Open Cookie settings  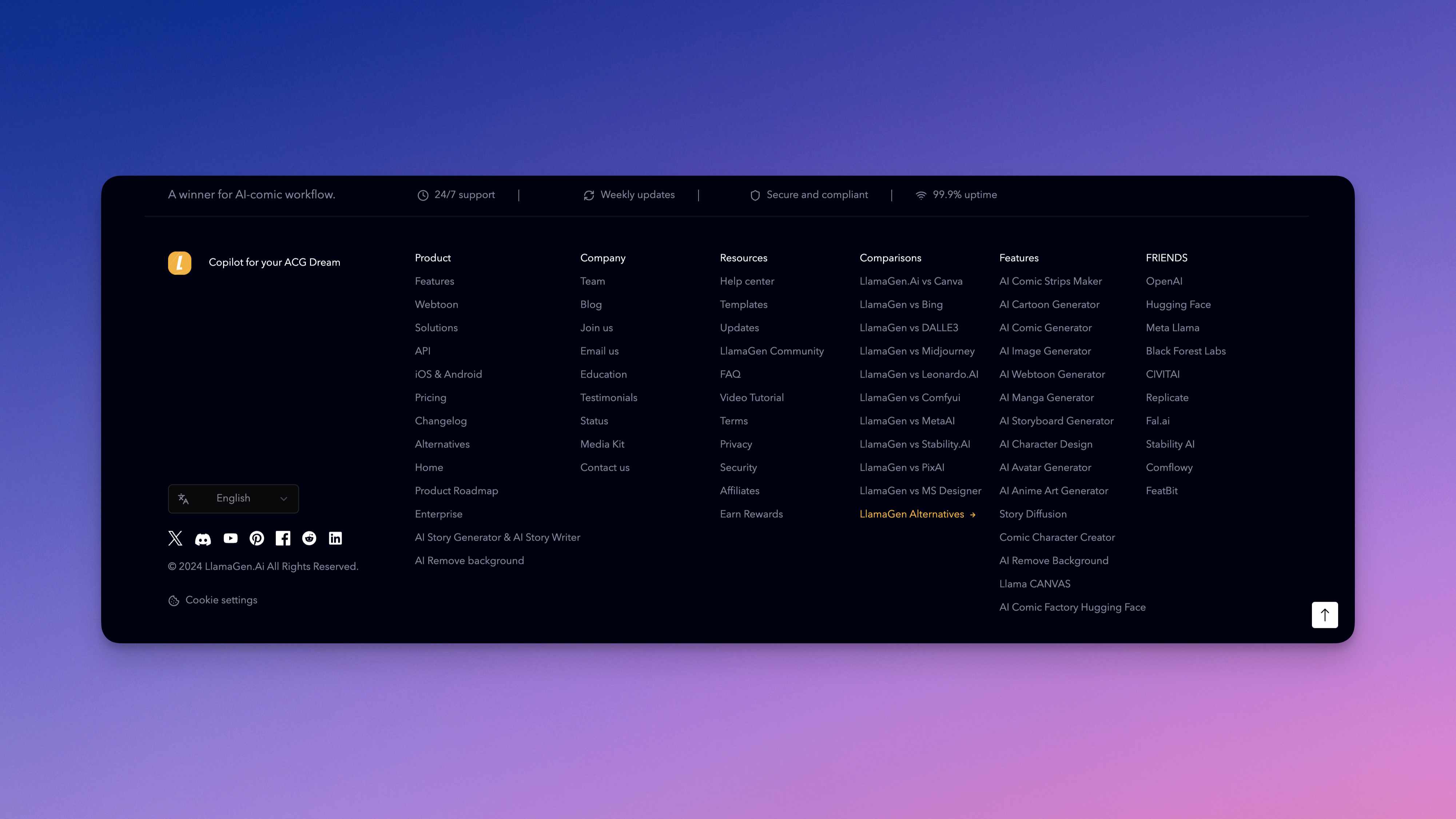point(221,600)
